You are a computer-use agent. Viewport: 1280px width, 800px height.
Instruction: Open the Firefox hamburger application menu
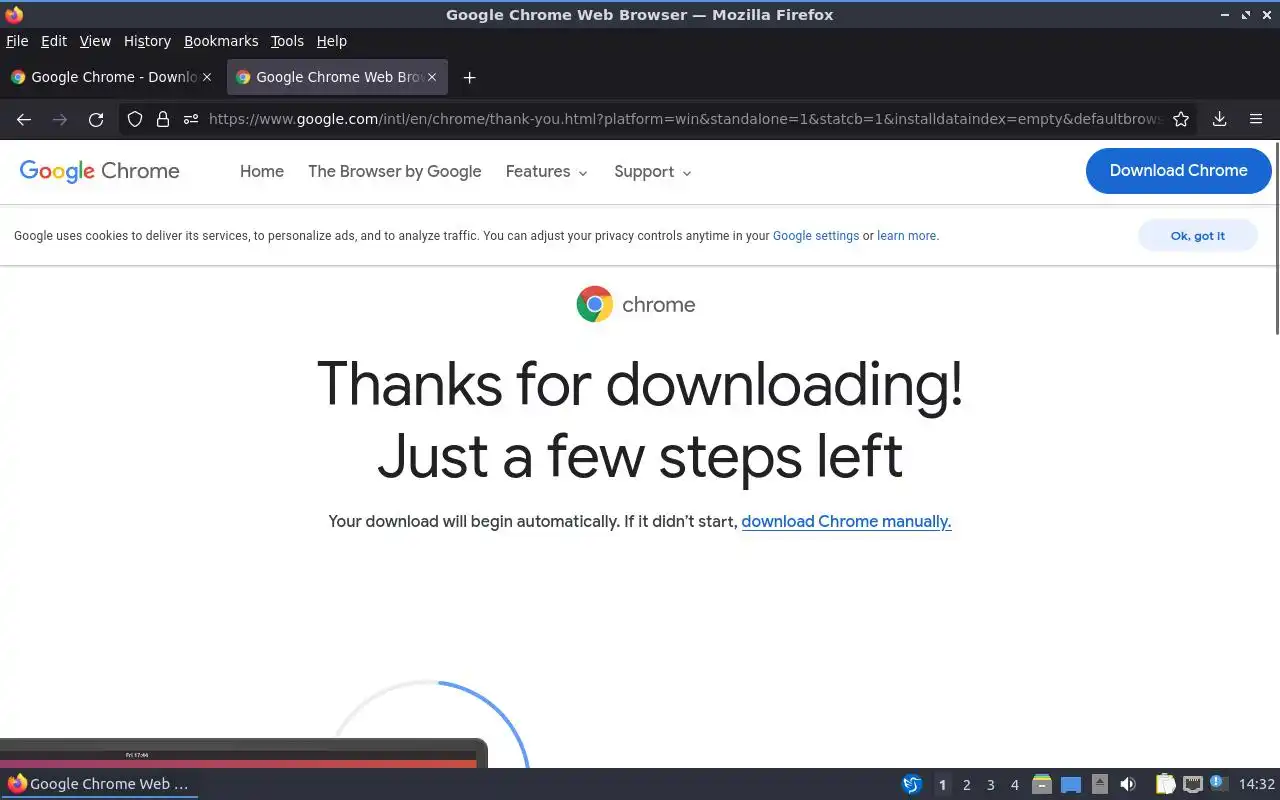pyautogui.click(x=1256, y=119)
